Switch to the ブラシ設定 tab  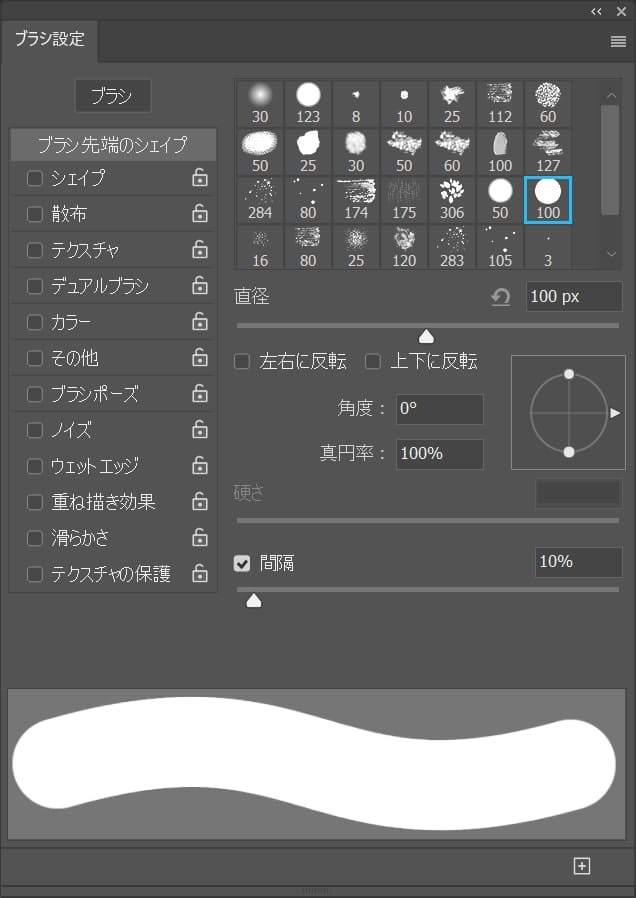tap(50, 39)
